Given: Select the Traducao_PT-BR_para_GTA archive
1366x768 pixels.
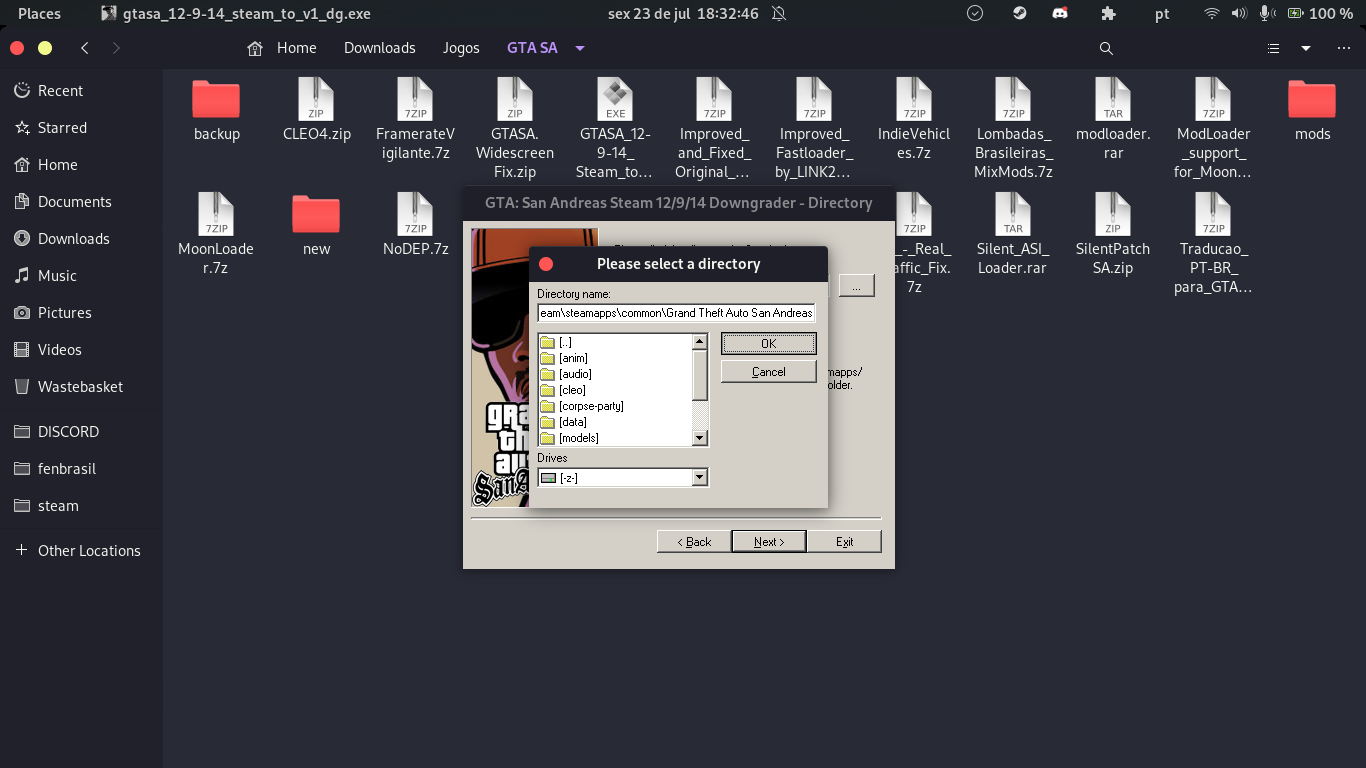Looking at the screenshot, I should click(x=1213, y=243).
